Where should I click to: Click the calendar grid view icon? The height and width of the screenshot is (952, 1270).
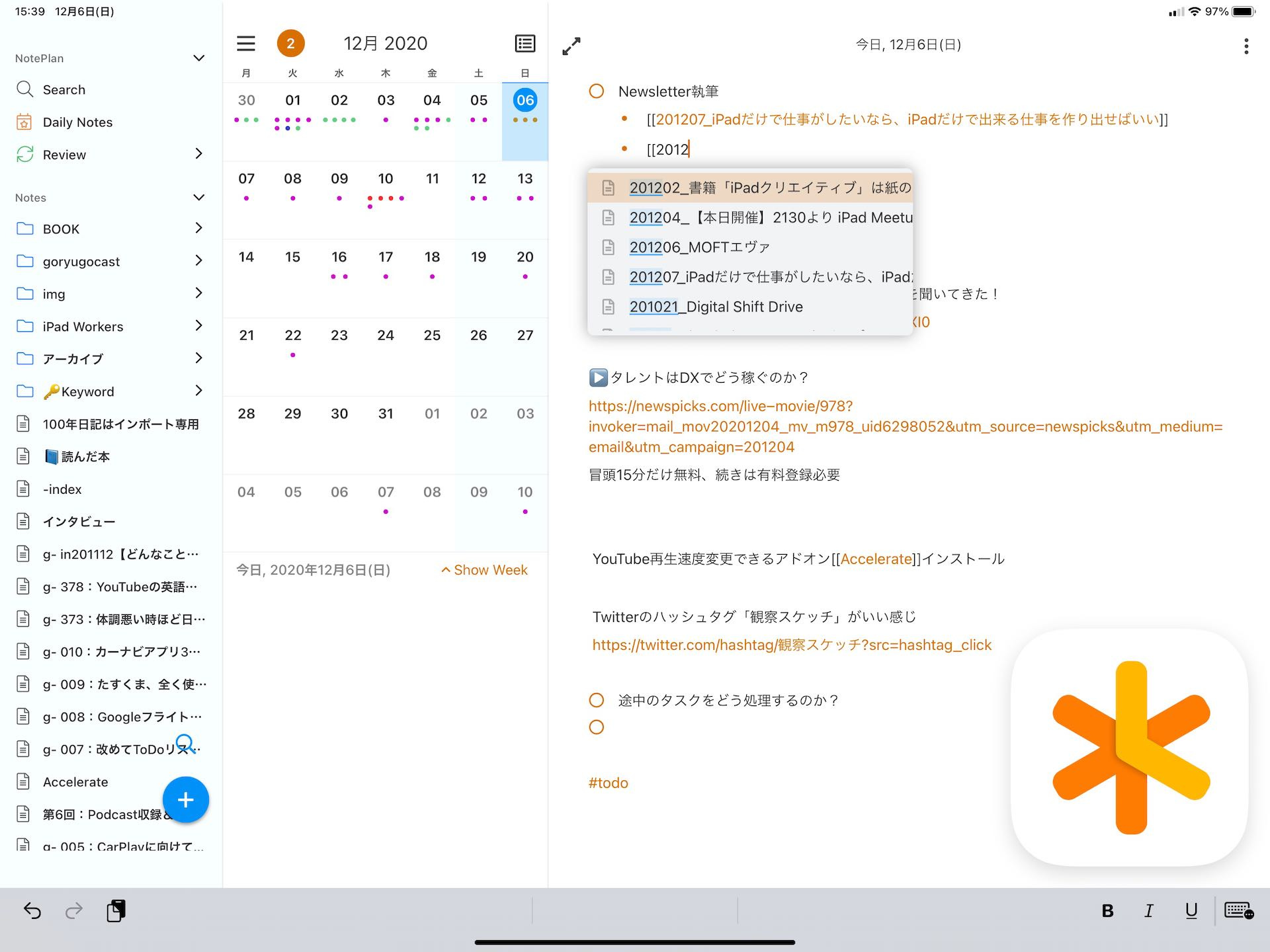tap(524, 44)
